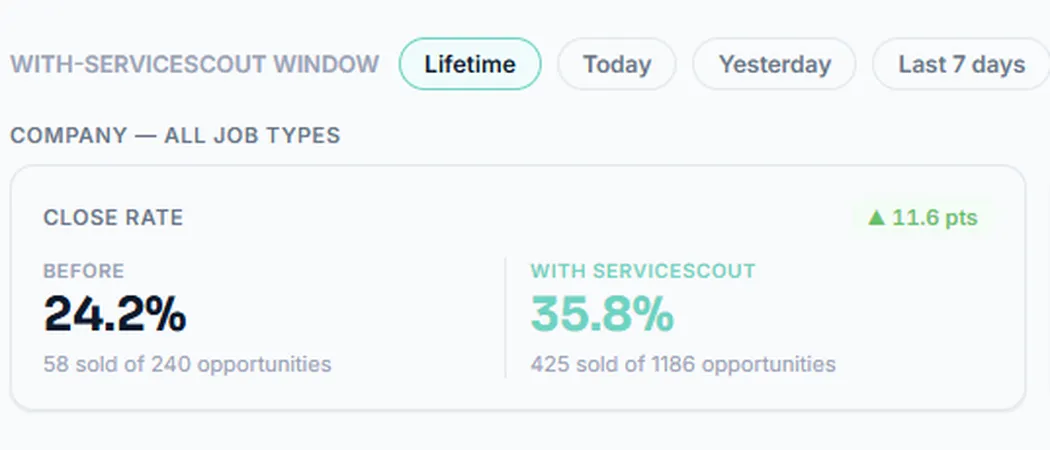The height and width of the screenshot is (450, 1050).
Task: Click the 58 sold of 240 opportunities text
Action: (x=188, y=364)
